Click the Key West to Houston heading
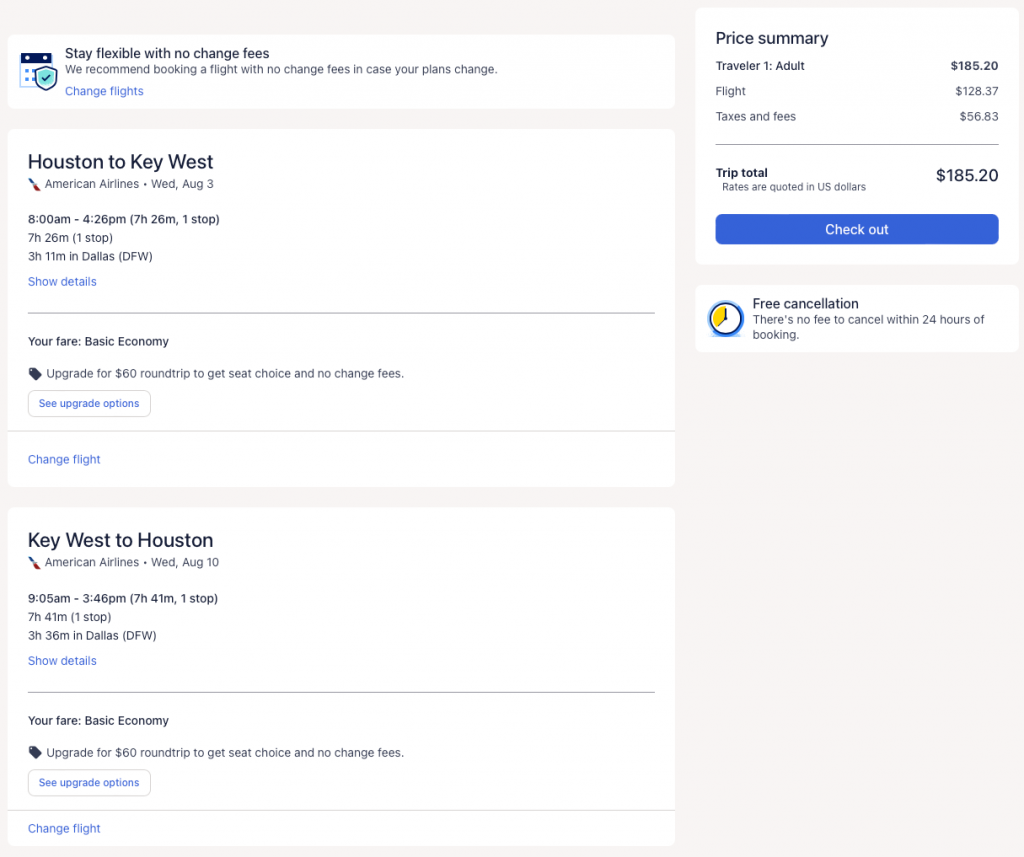Screen dimensions: 1024x857 pos(120,541)
